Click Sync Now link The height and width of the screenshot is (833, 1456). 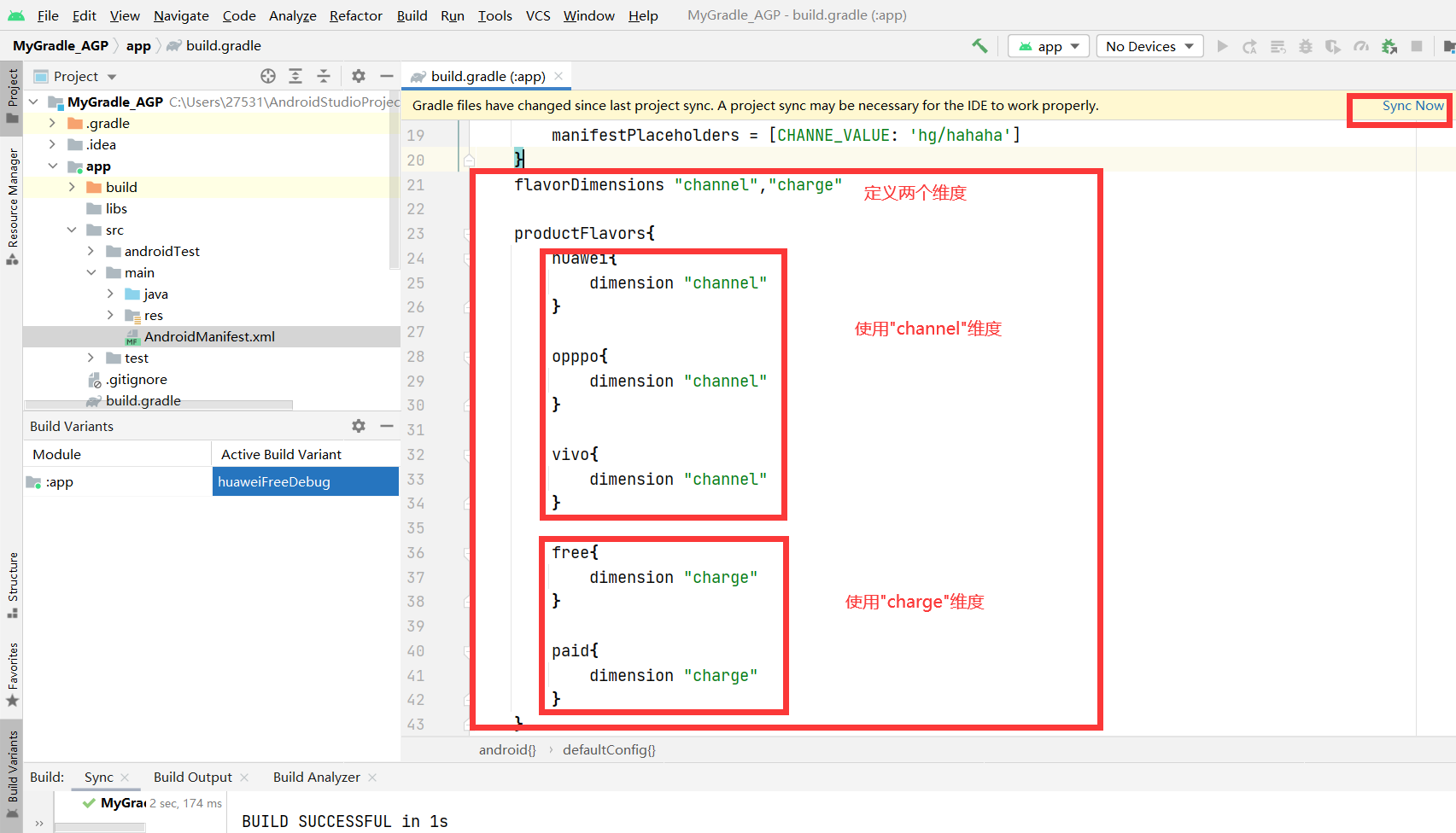1412,106
